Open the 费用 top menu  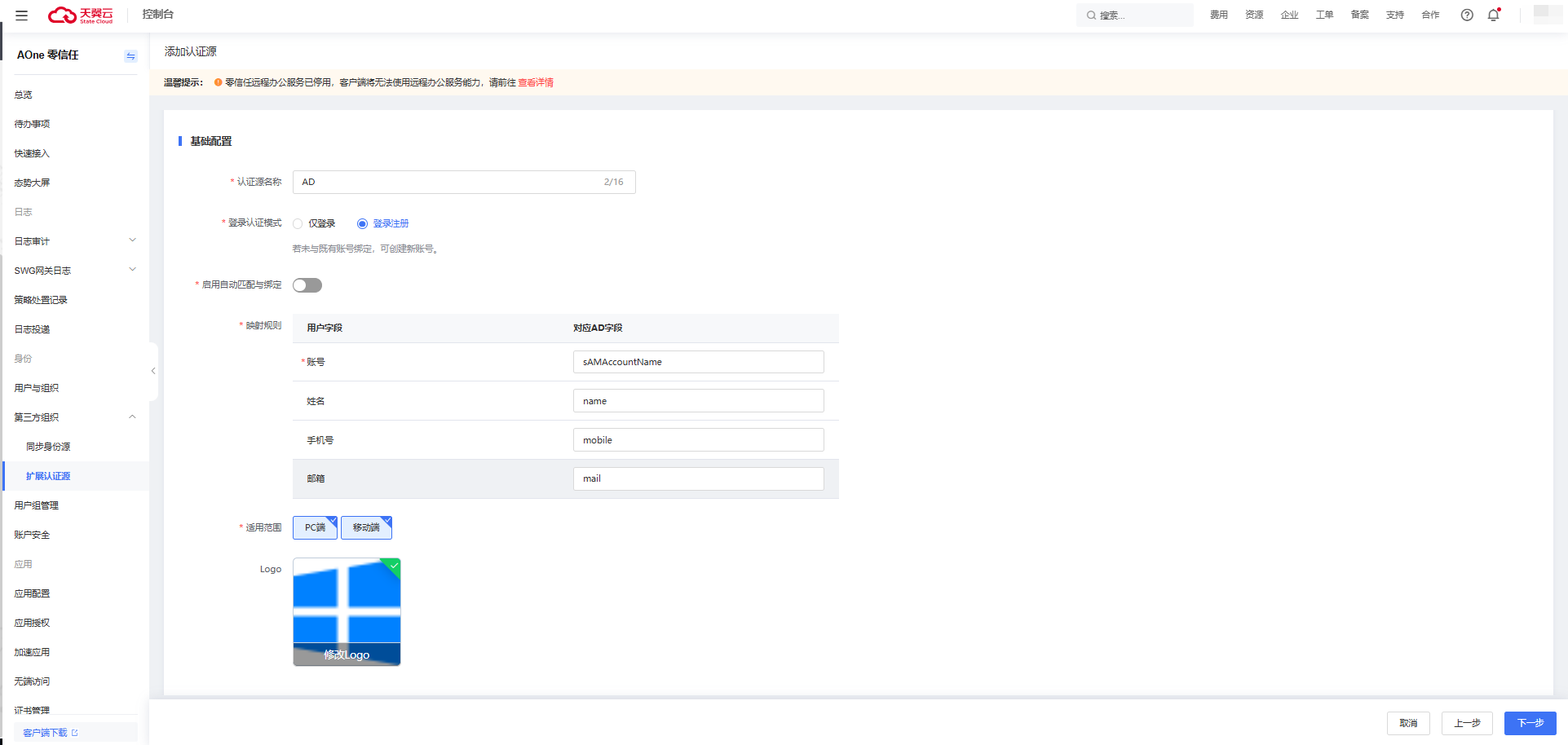point(1219,15)
